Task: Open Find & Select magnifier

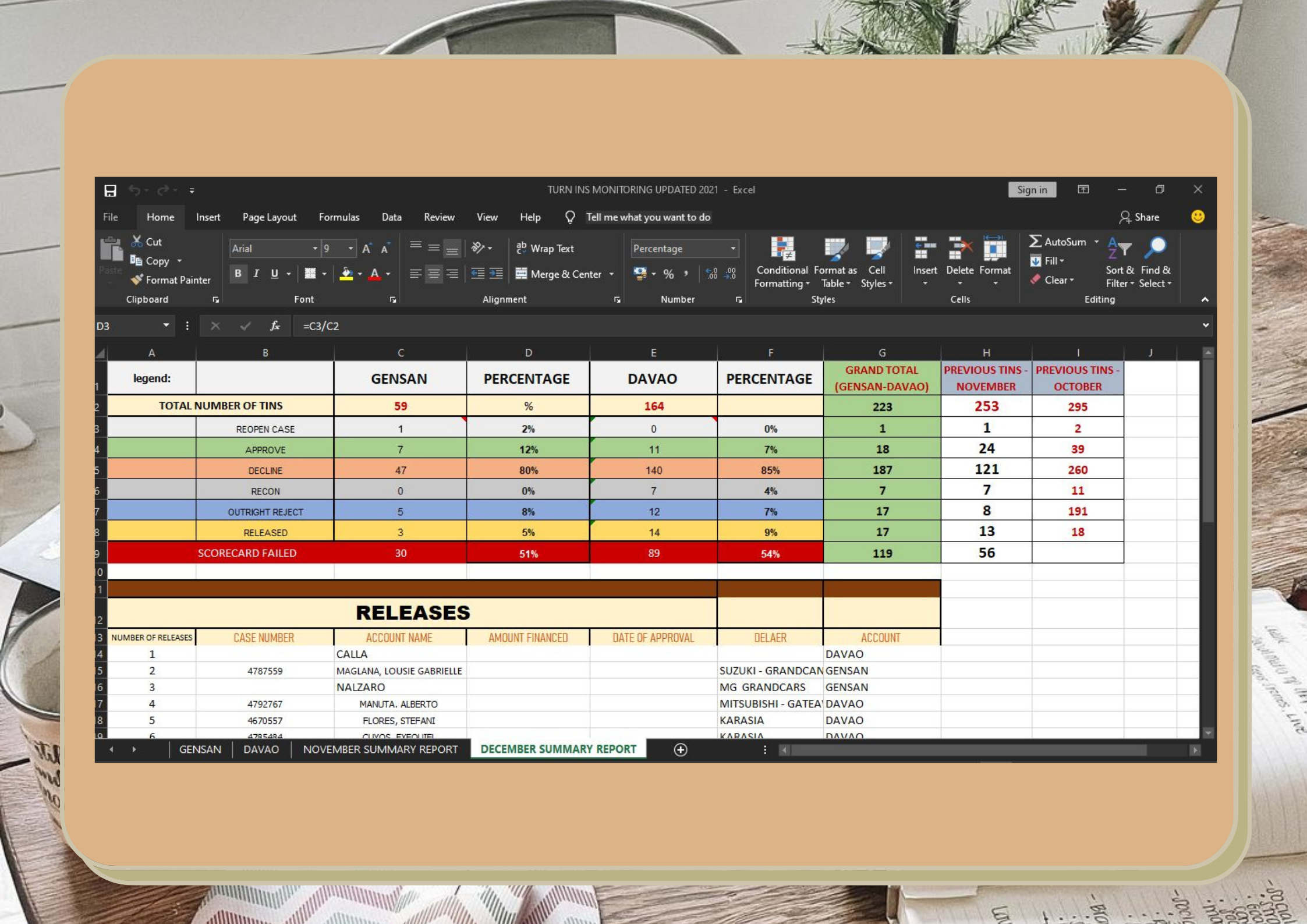Action: [1156, 249]
